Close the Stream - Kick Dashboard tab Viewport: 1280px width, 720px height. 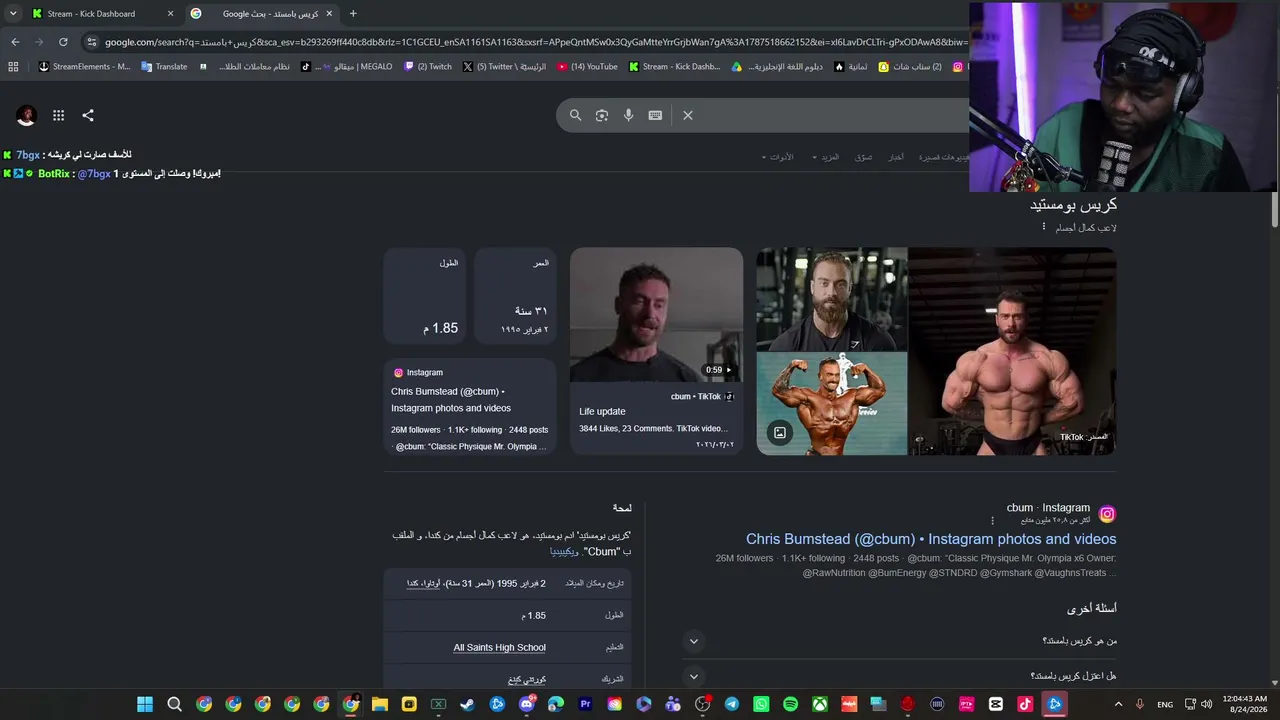point(170,14)
